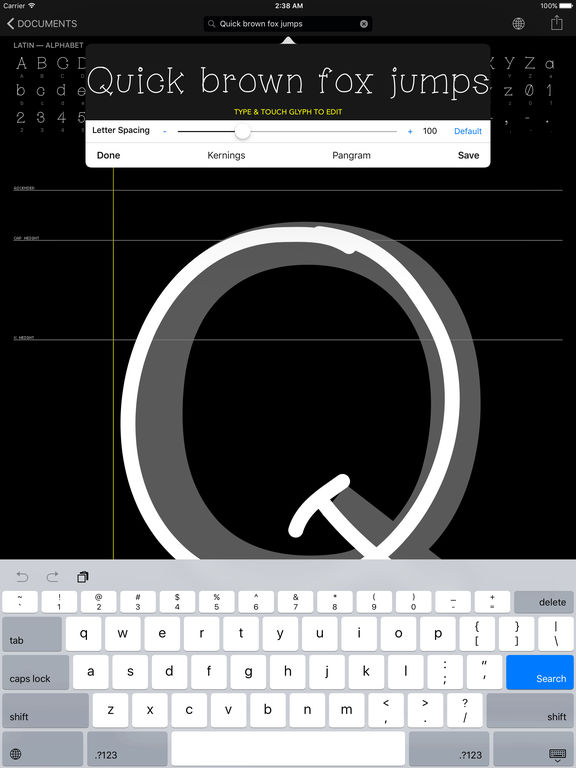Screen dimensions: 576x768
Task: Select uppercase glyph Z in the alphabet grid
Action: (529, 64)
